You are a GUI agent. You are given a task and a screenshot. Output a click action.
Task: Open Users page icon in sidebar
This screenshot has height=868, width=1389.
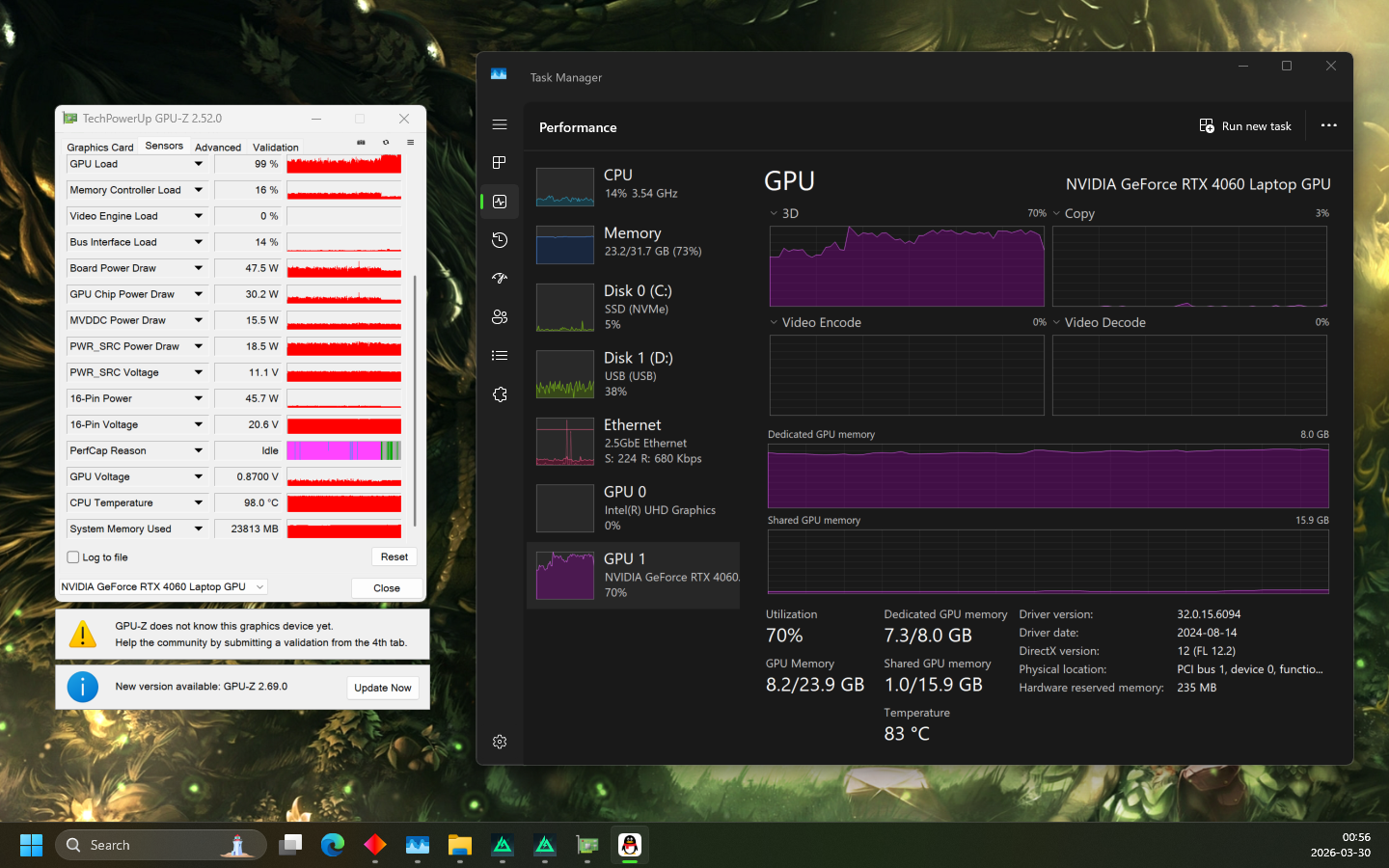point(499,317)
